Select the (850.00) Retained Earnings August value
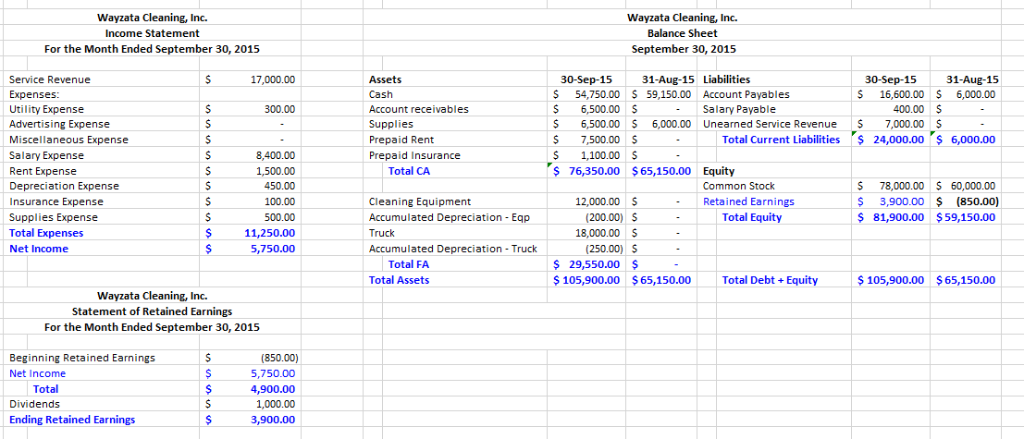Viewport: 1024px width, 439px height. click(976, 202)
